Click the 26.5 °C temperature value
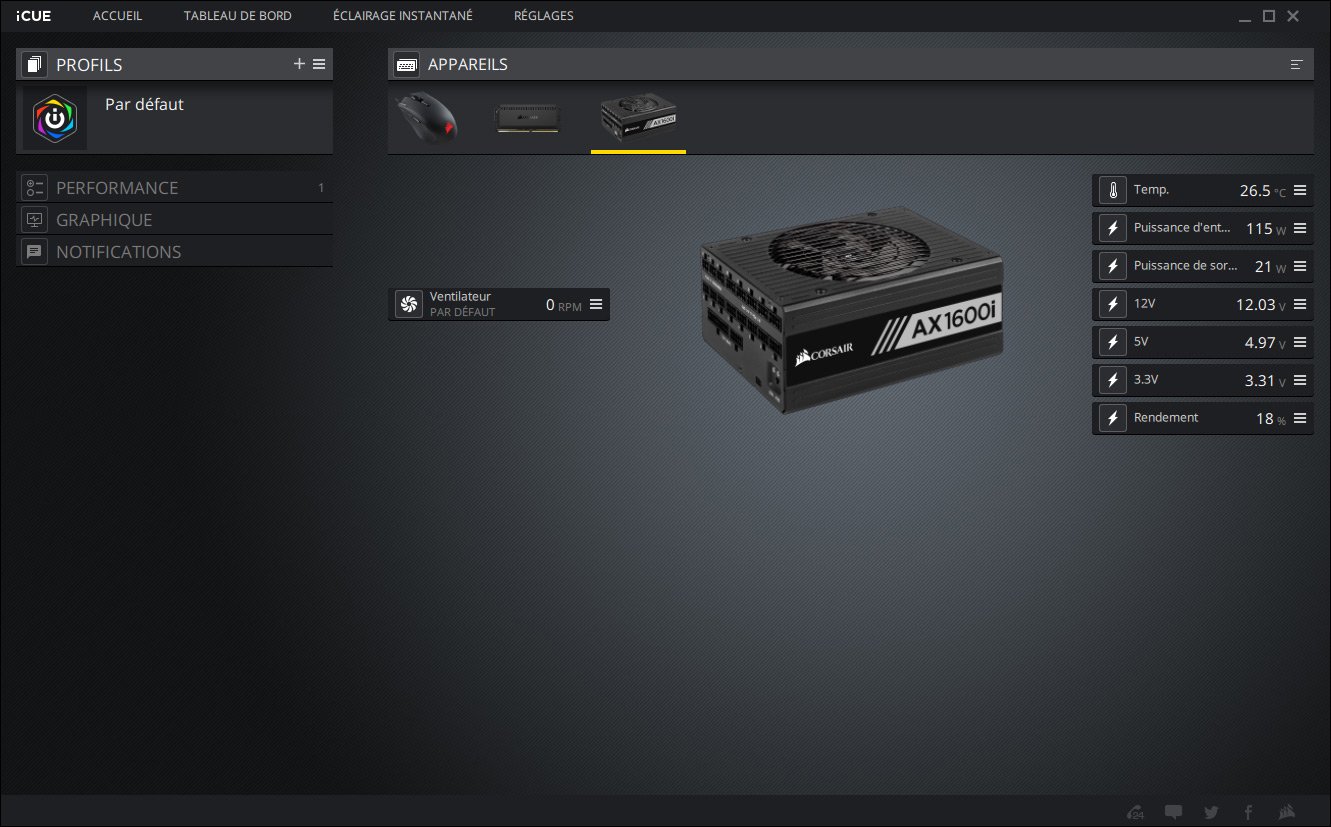Viewport: 1331px width, 827px height. click(x=1262, y=190)
